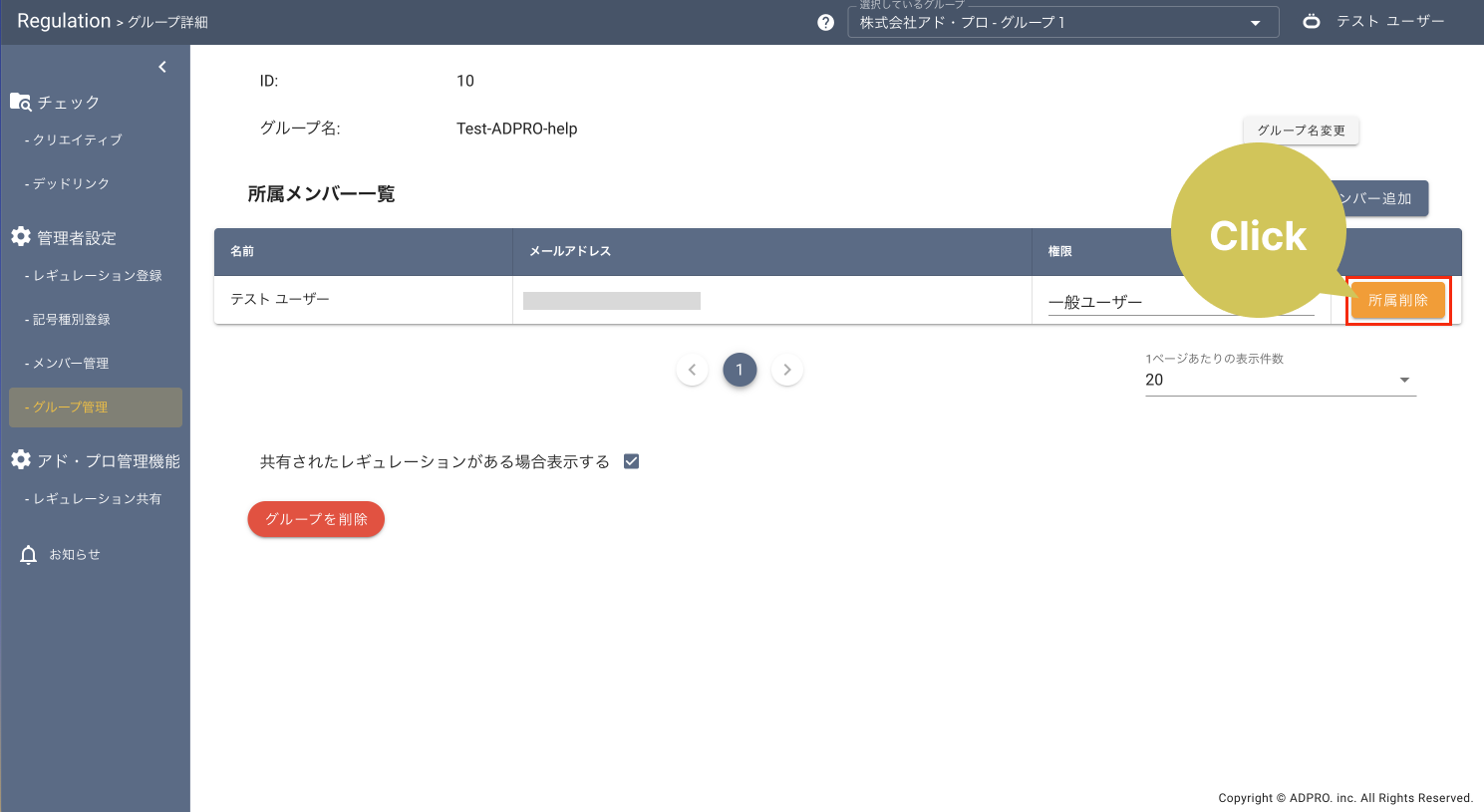The width and height of the screenshot is (1484, 812).
Task: Click the 管理者設定 gear icon
Action: (21, 237)
